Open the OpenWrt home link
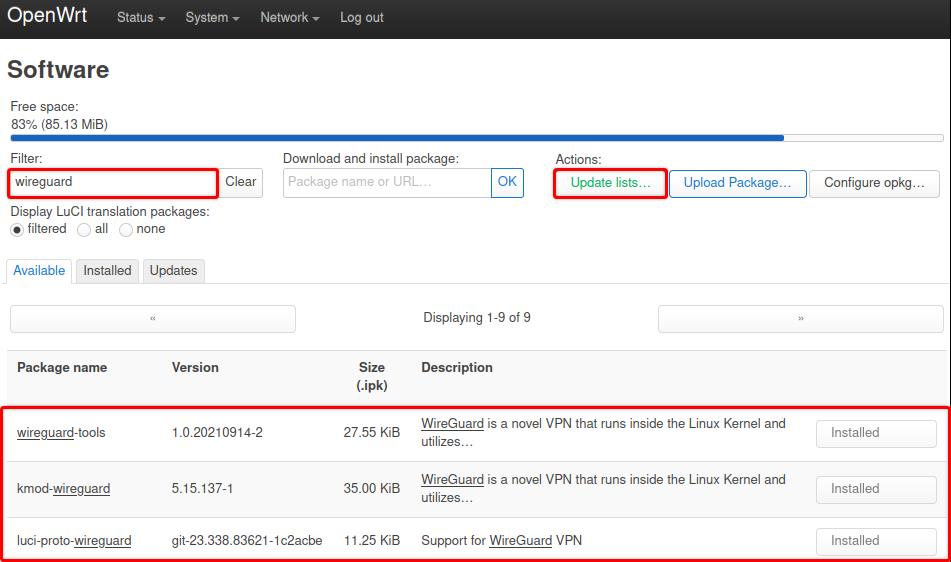951x562 pixels. click(x=47, y=16)
